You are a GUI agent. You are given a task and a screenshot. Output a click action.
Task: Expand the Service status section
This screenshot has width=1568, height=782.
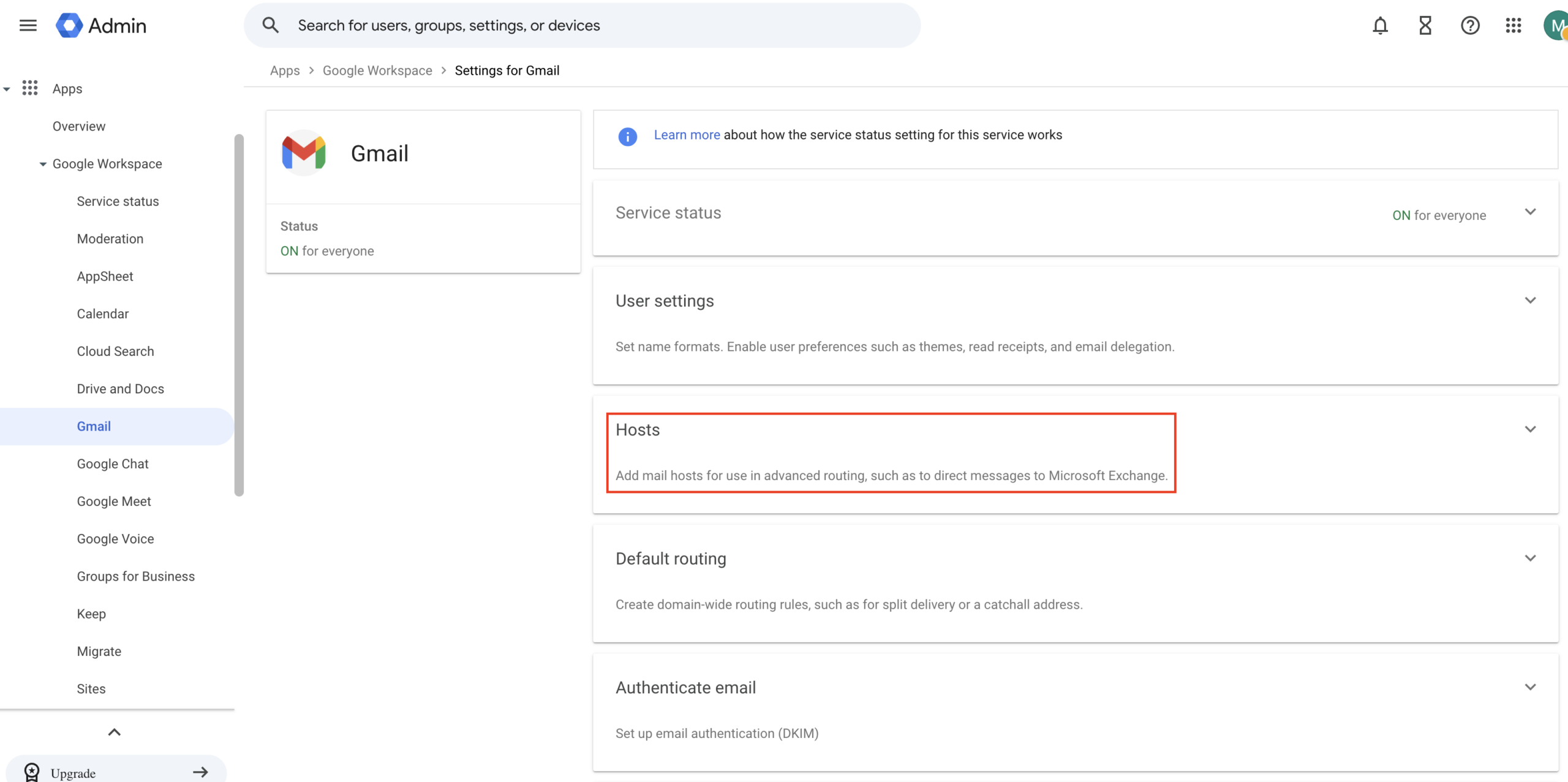[x=1530, y=212]
